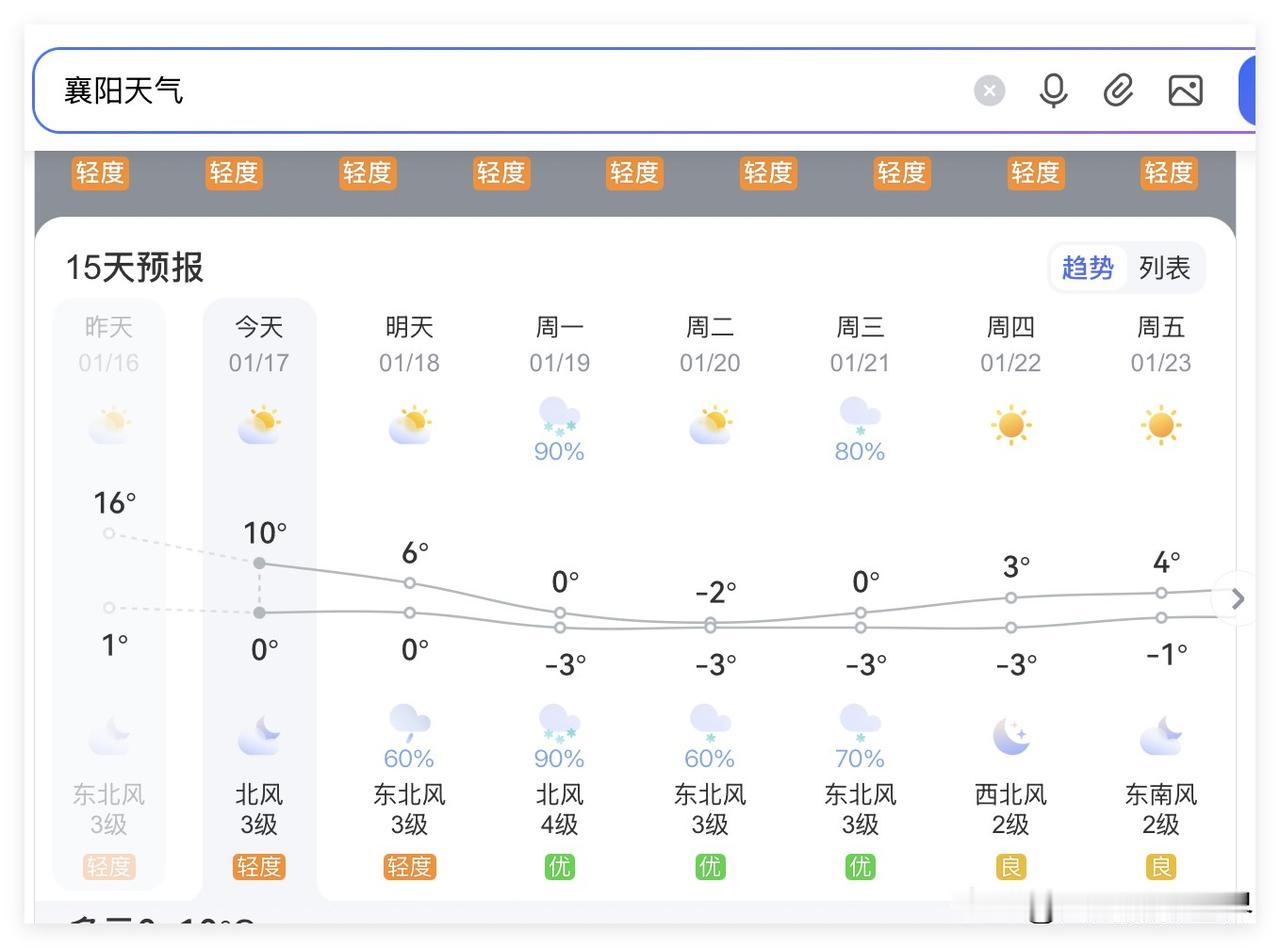Show next forecast days with right chevron
This screenshot has width=1280, height=948.
[x=1238, y=599]
